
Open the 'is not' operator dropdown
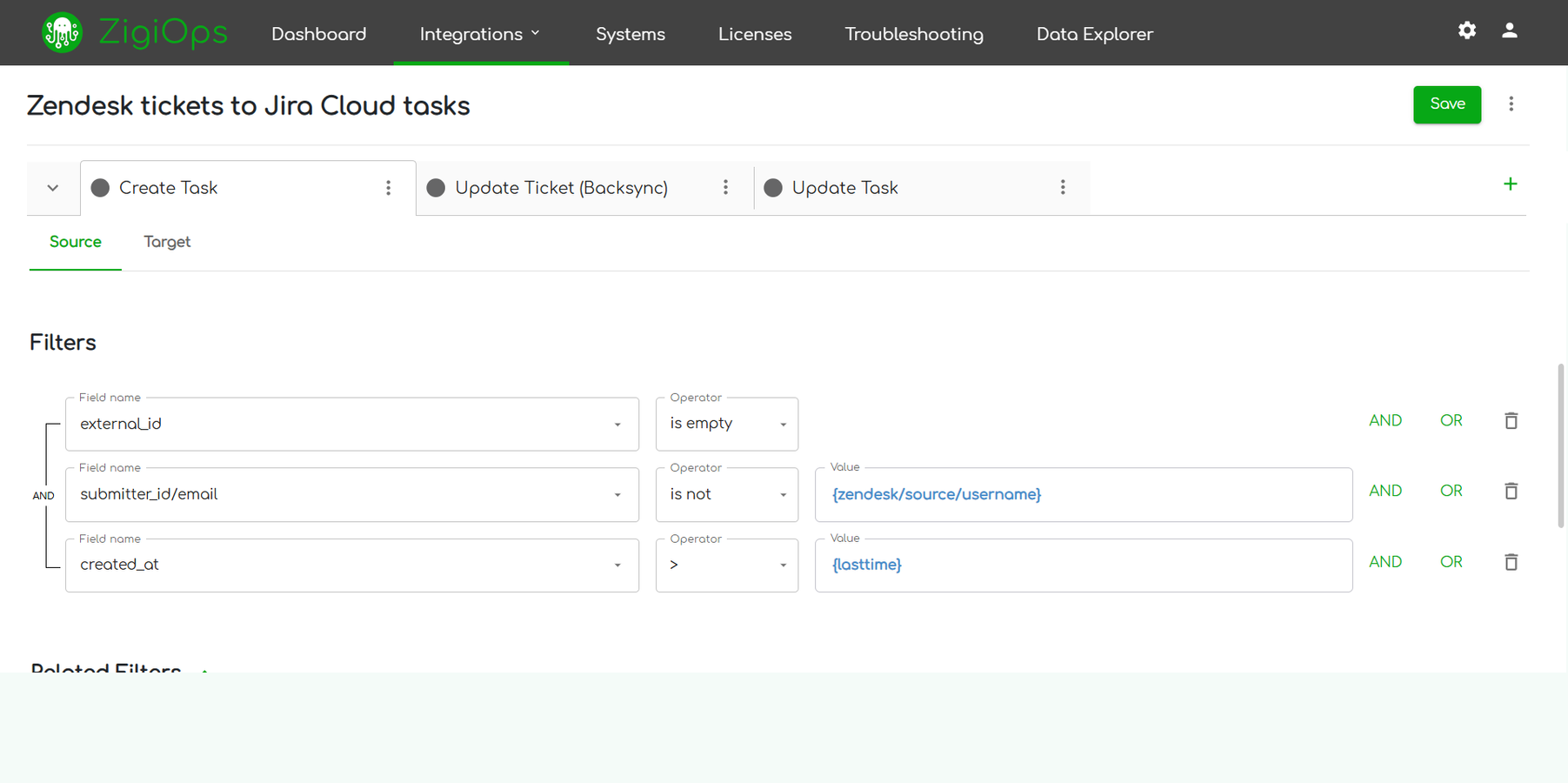point(727,495)
